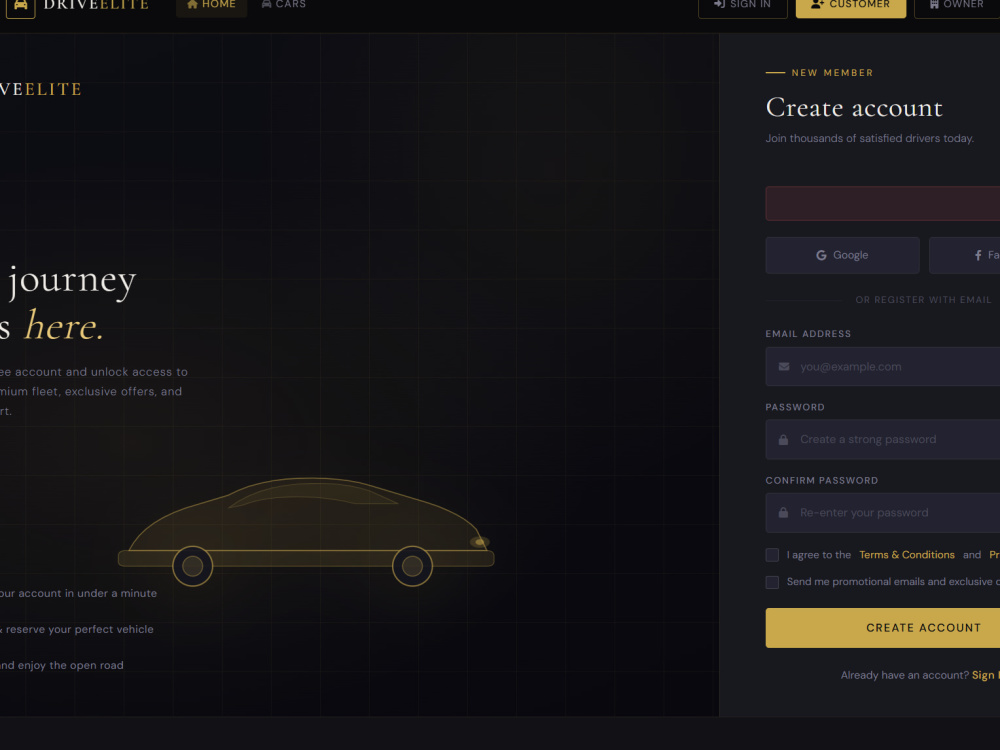Click the Create Account button
The width and height of the screenshot is (1000, 750).
(883, 628)
